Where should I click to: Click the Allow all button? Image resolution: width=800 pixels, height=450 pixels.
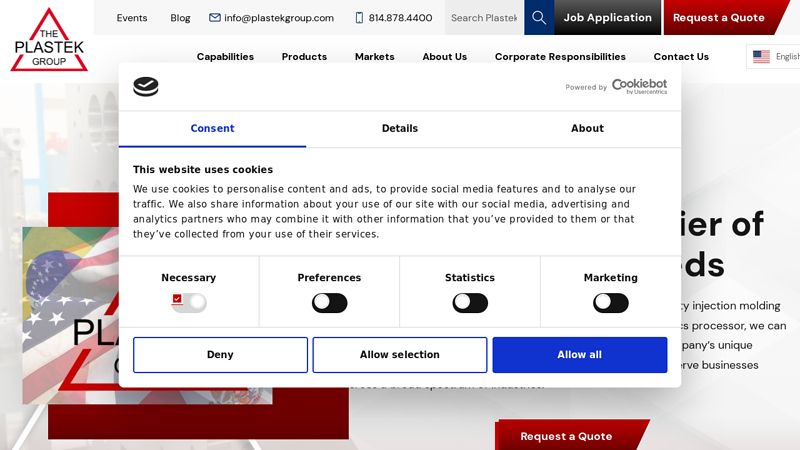coord(580,355)
